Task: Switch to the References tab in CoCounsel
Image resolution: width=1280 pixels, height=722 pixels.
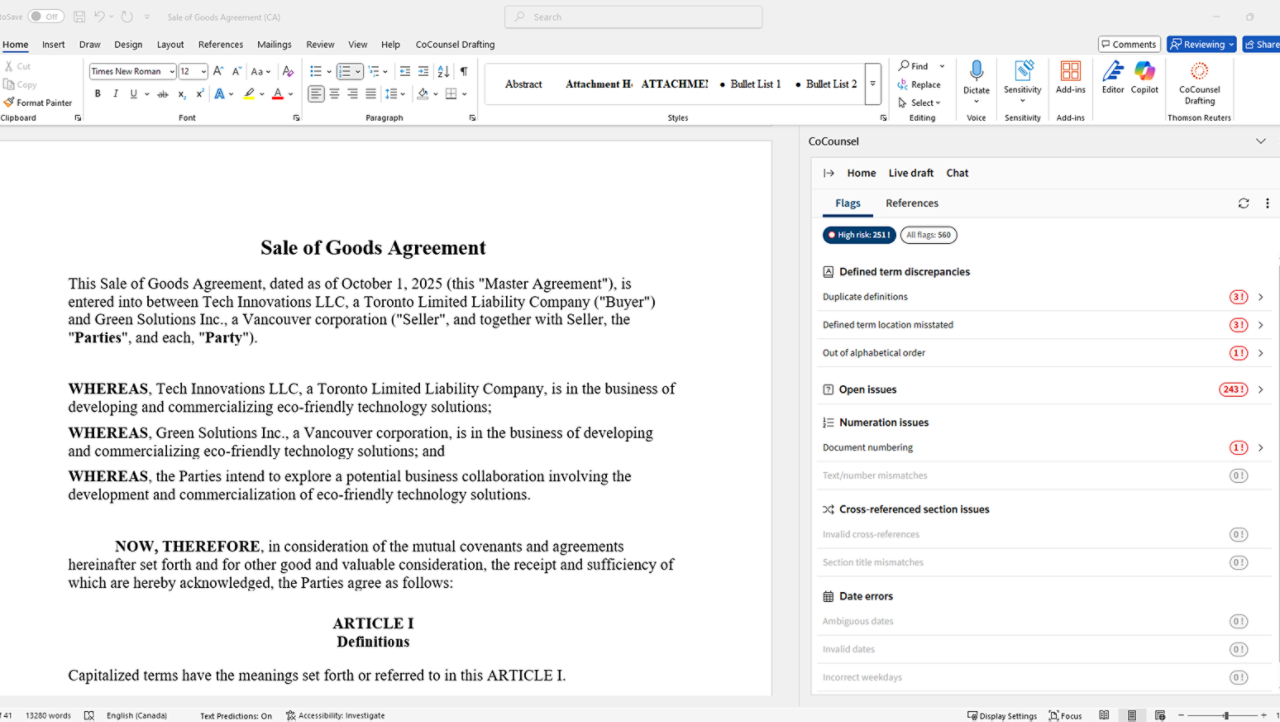Action: pyautogui.click(x=911, y=203)
